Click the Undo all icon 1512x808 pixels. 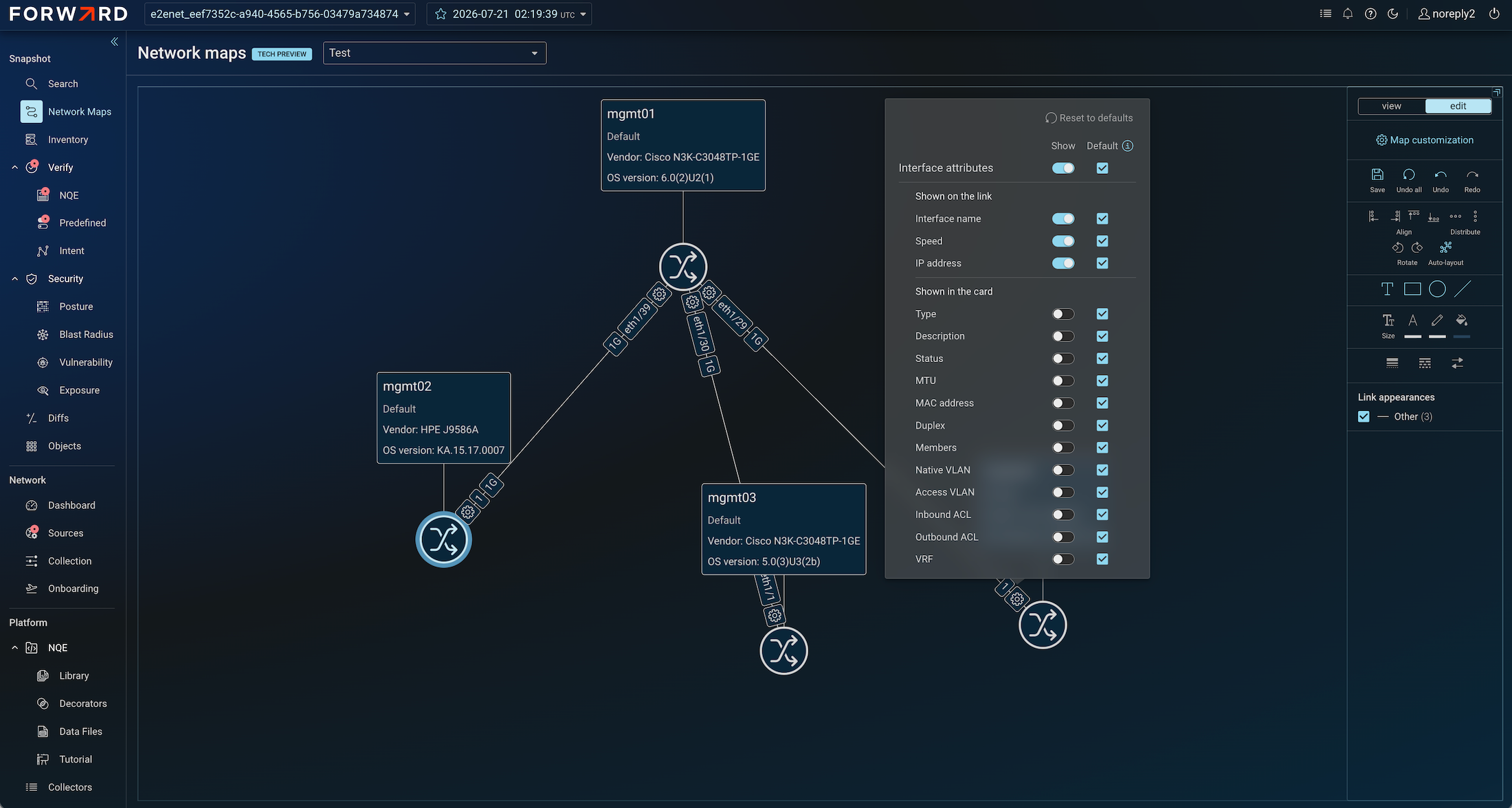pos(1409,175)
